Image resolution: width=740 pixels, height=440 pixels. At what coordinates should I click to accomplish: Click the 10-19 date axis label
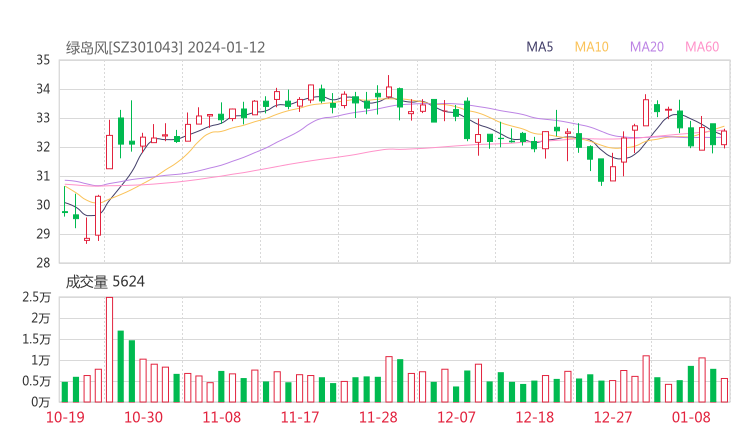tap(65, 417)
